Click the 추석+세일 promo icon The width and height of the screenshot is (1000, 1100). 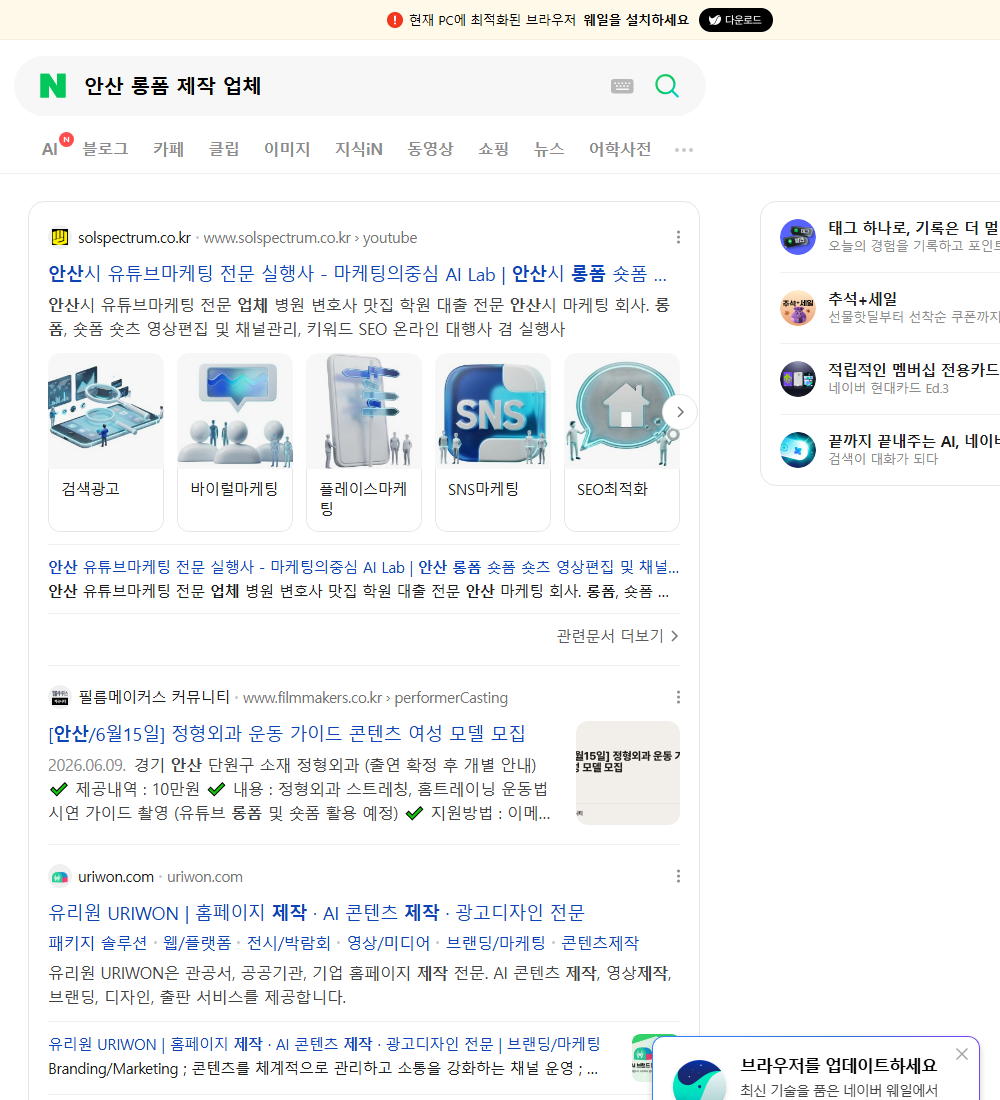798,308
